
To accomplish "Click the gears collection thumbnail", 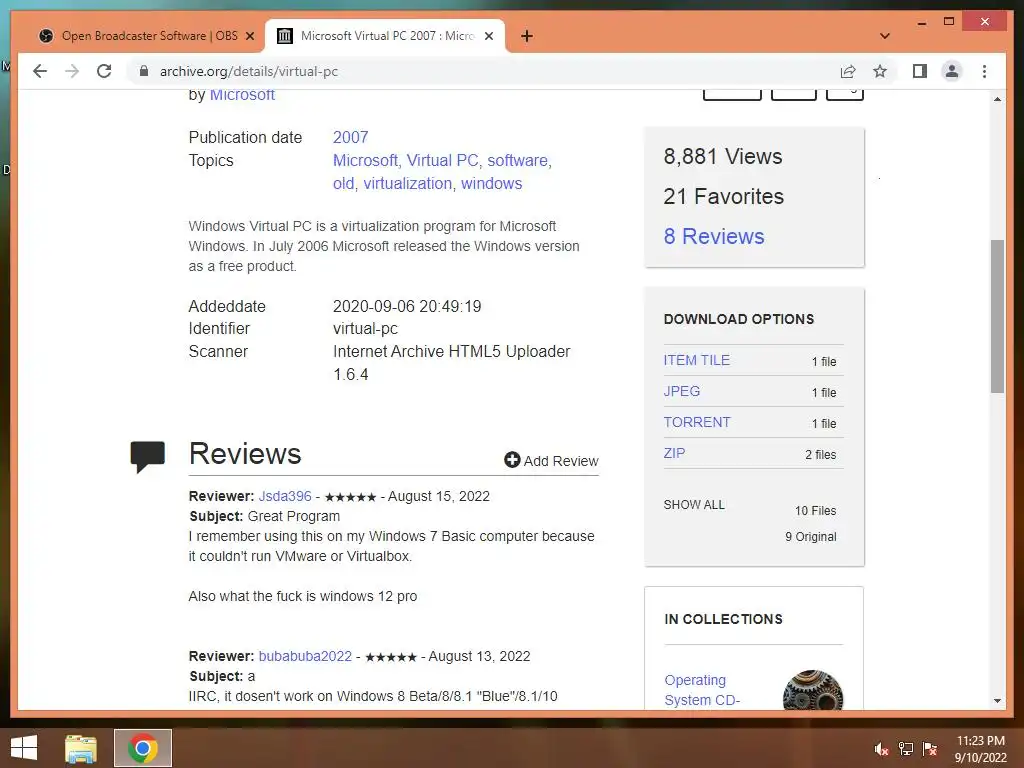I will click(x=812, y=690).
